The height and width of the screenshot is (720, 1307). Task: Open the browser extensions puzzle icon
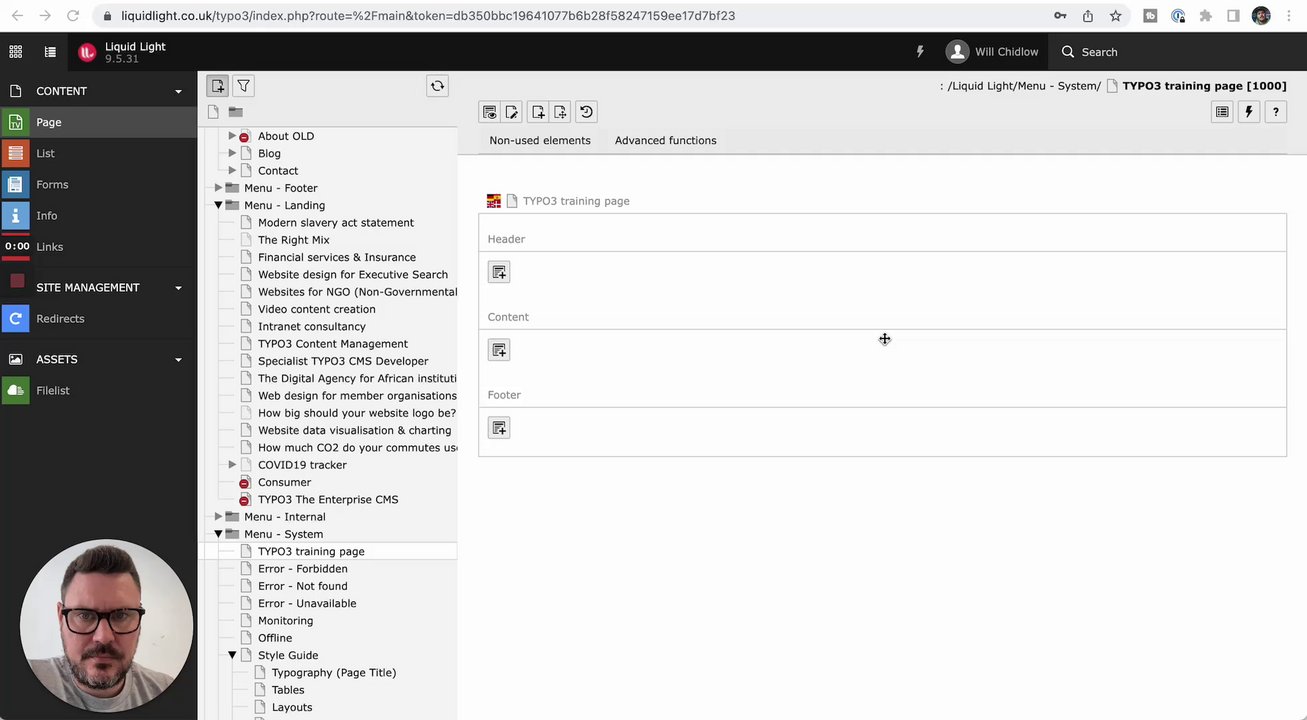(x=1206, y=16)
